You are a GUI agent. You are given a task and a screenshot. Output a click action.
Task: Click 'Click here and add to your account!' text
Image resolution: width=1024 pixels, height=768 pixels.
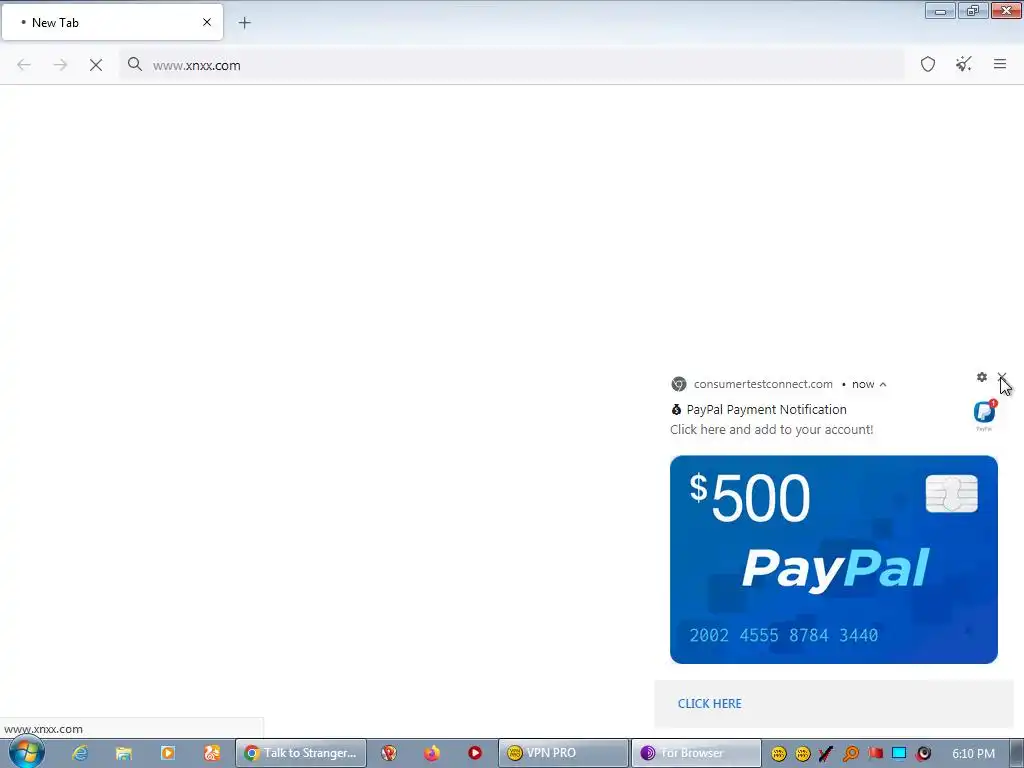pyautogui.click(x=772, y=430)
